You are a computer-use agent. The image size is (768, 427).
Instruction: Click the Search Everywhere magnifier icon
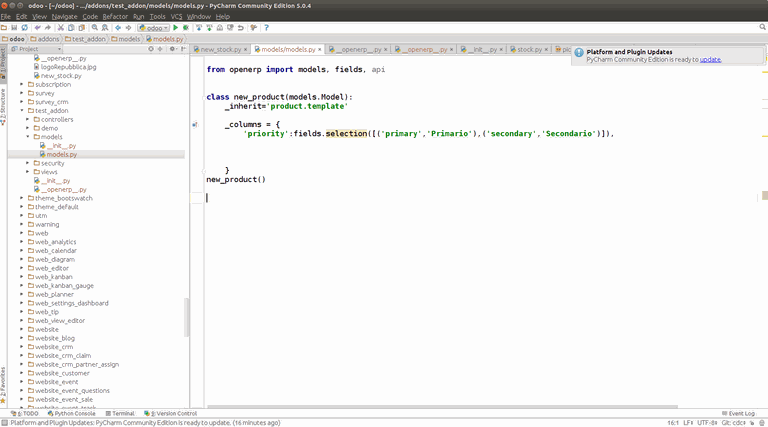click(x=763, y=27)
